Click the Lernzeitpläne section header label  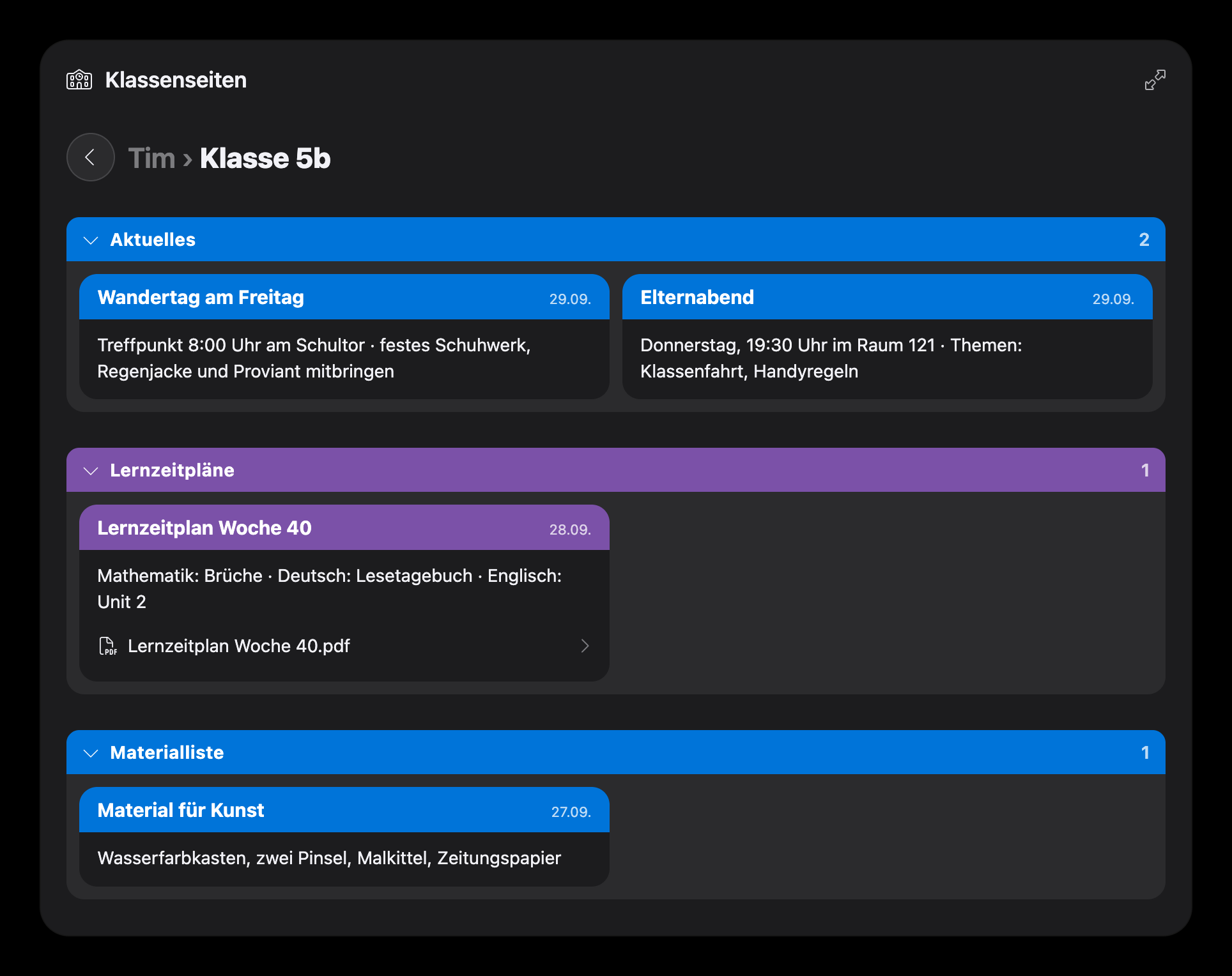pyautogui.click(x=172, y=470)
